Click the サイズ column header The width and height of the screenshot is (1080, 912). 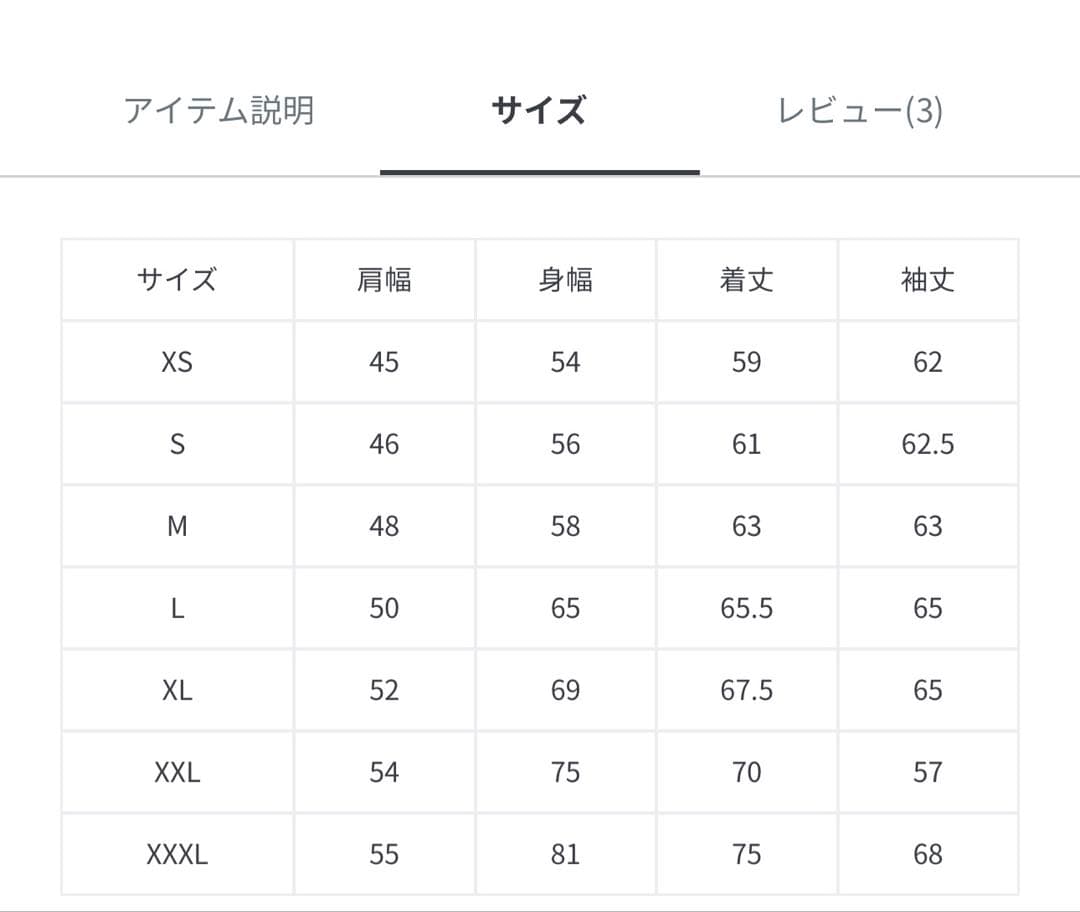tap(176, 280)
